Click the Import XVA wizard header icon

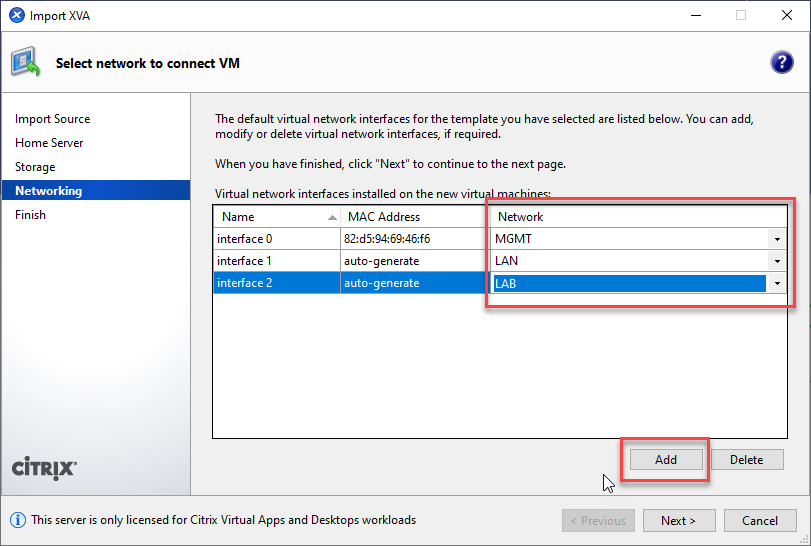pos(25,64)
